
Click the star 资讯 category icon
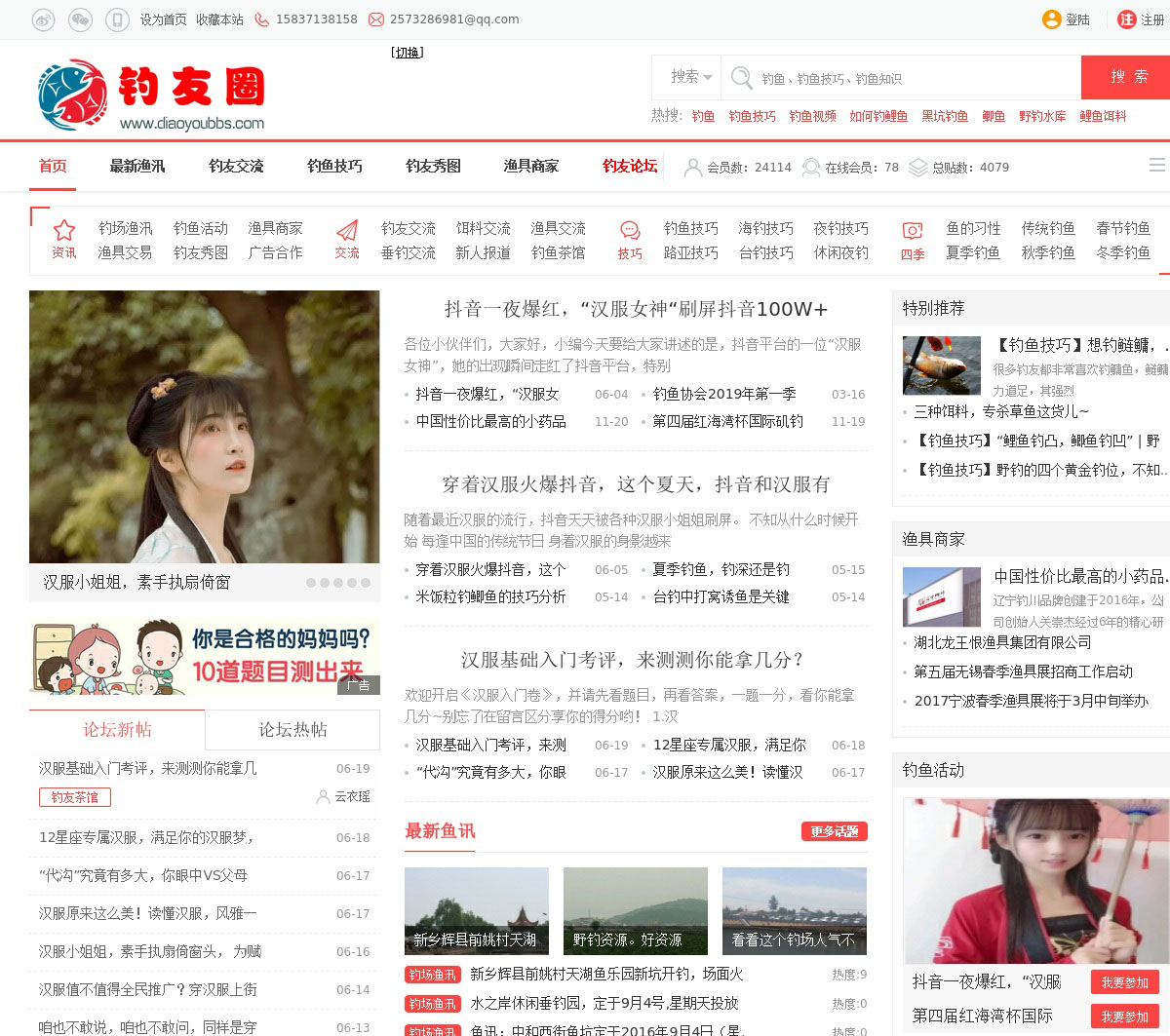[x=64, y=231]
